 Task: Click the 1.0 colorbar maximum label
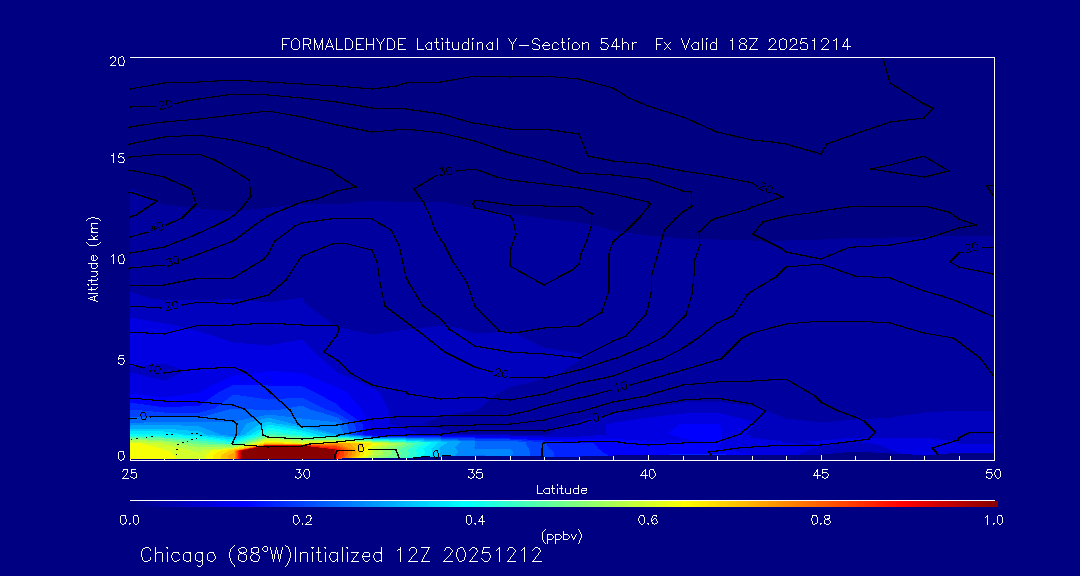point(994,520)
